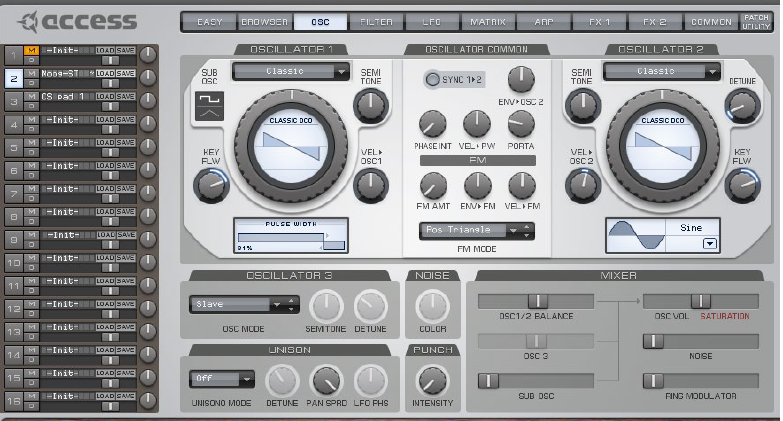The height and width of the screenshot is (421, 783).
Task: Load a patch into part 1
Action: coord(105,50)
